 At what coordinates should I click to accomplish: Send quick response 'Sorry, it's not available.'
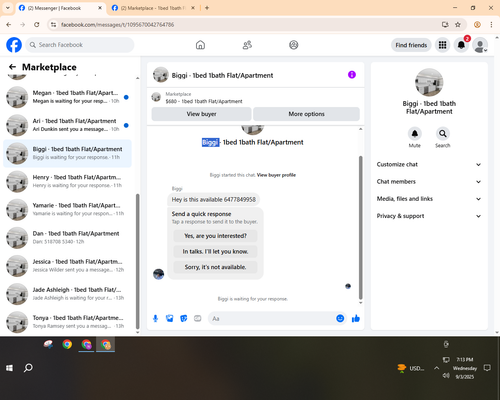[x=215, y=267]
